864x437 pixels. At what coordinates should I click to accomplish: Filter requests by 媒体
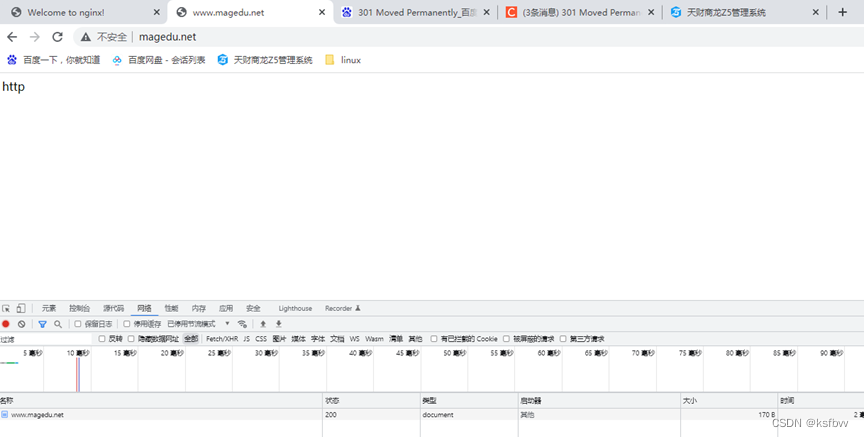(x=299, y=339)
